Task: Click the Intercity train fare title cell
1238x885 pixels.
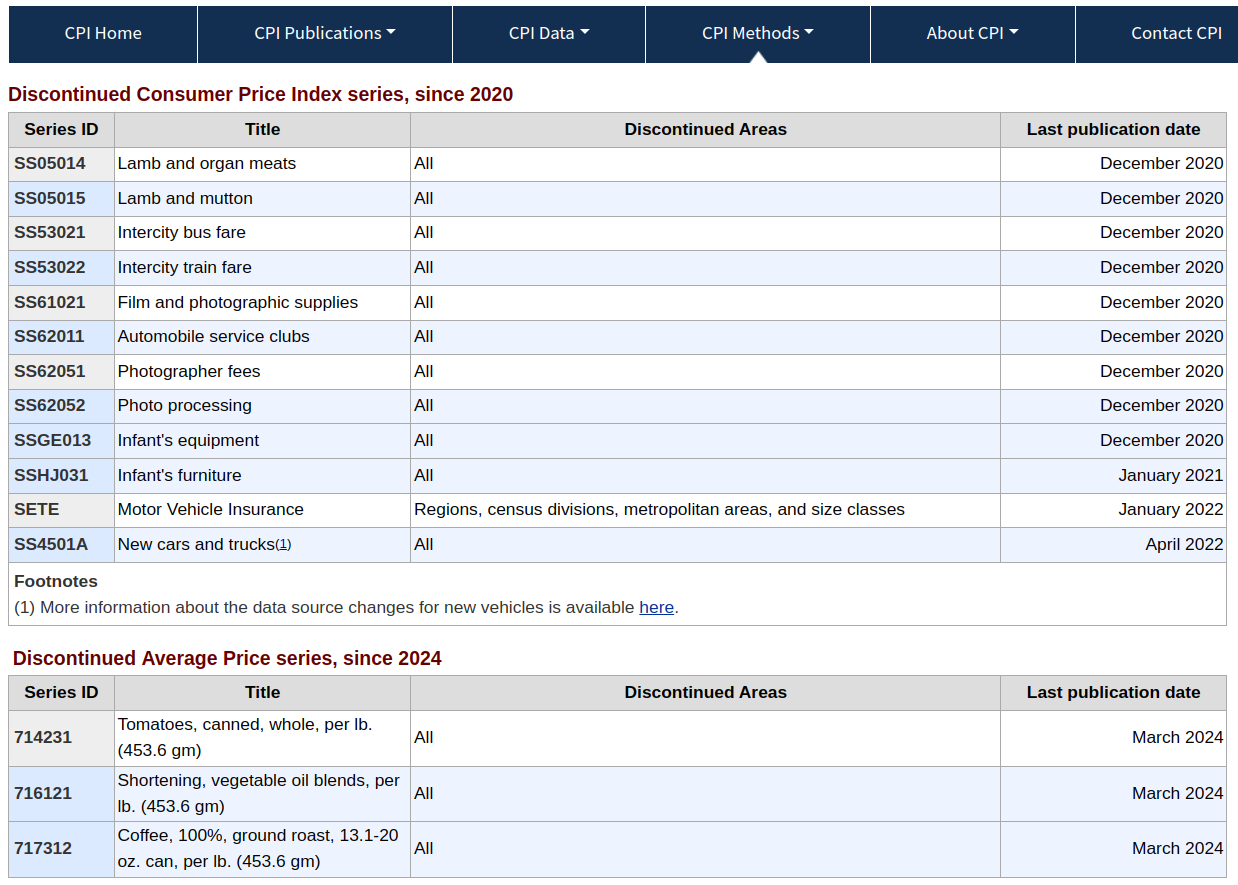Action: (184, 267)
